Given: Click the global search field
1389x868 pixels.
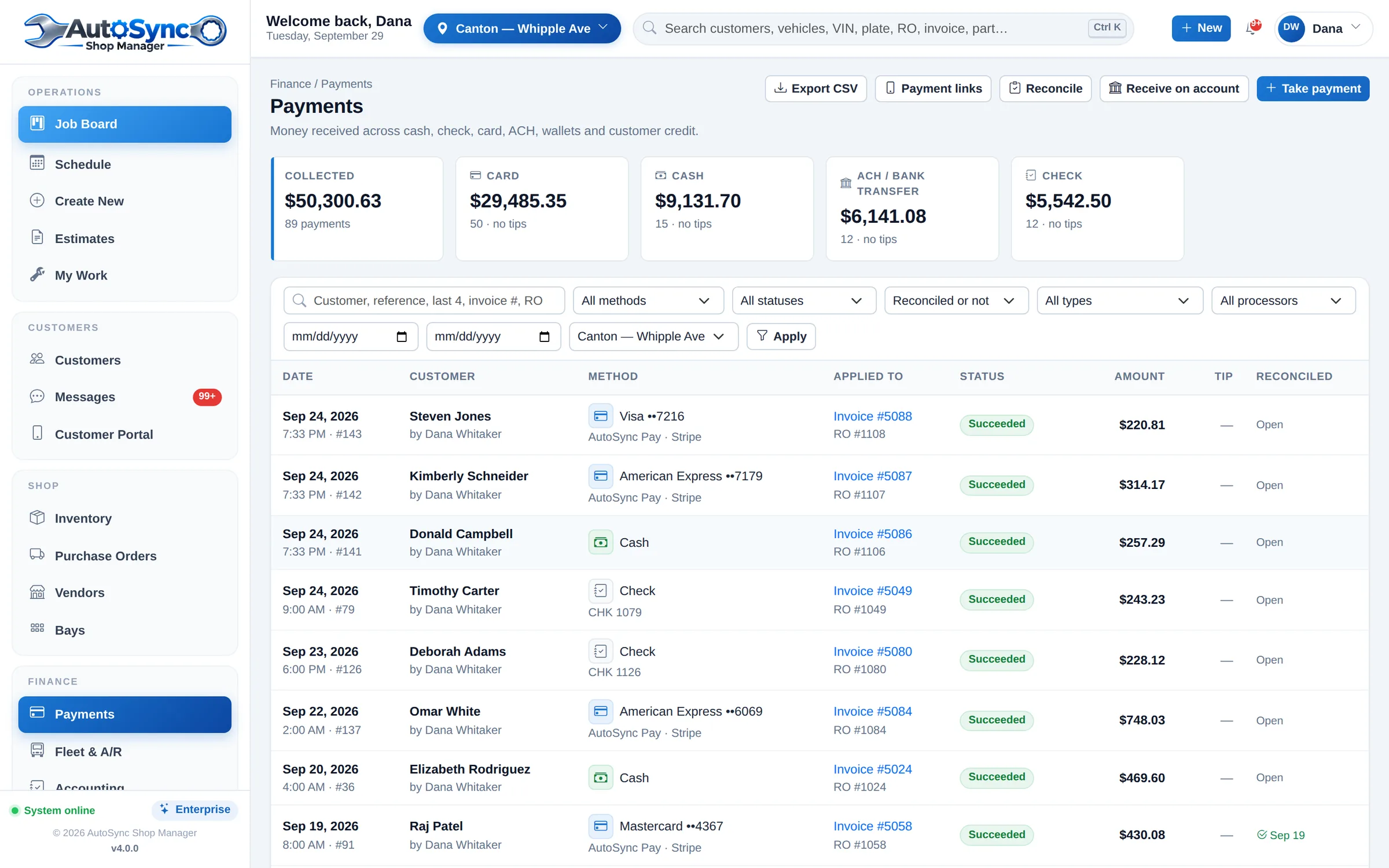Looking at the screenshot, I should [x=883, y=28].
